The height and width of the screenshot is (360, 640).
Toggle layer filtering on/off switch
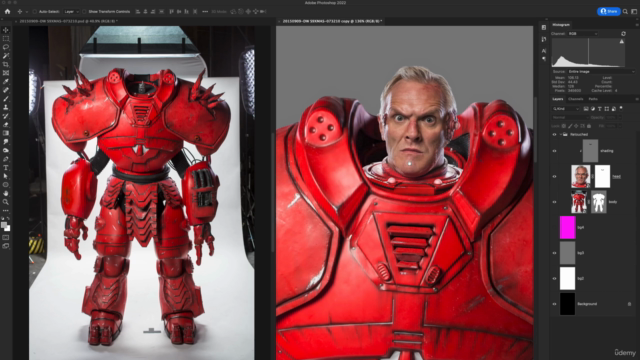[621, 109]
